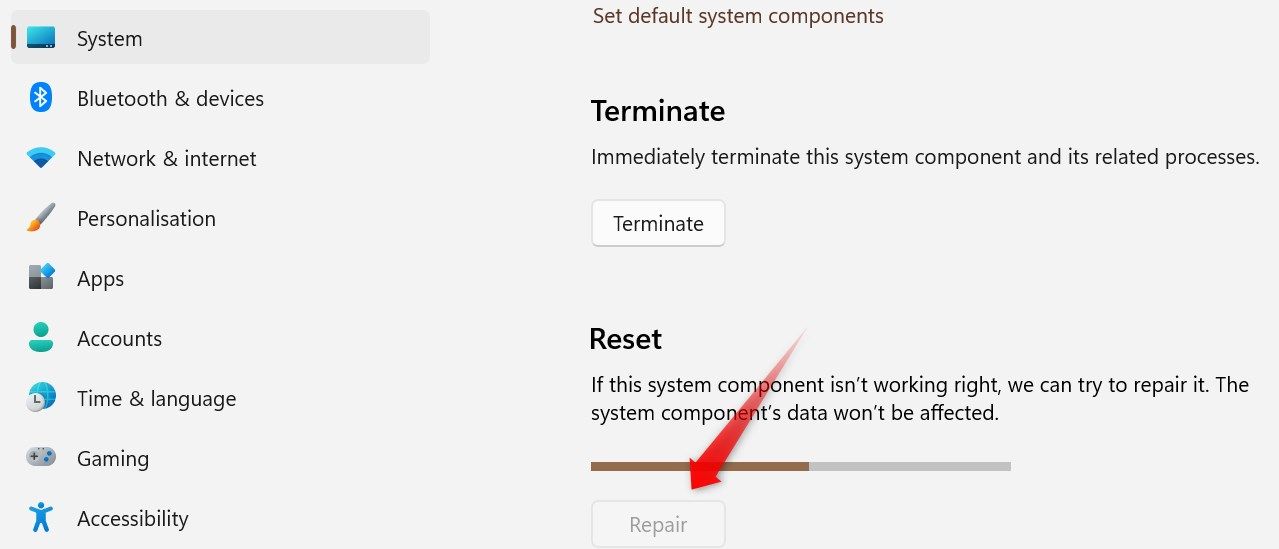1279x549 pixels.
Task: Click the Bluetooth icon in sidebar
Action: [x=41, y=98]
